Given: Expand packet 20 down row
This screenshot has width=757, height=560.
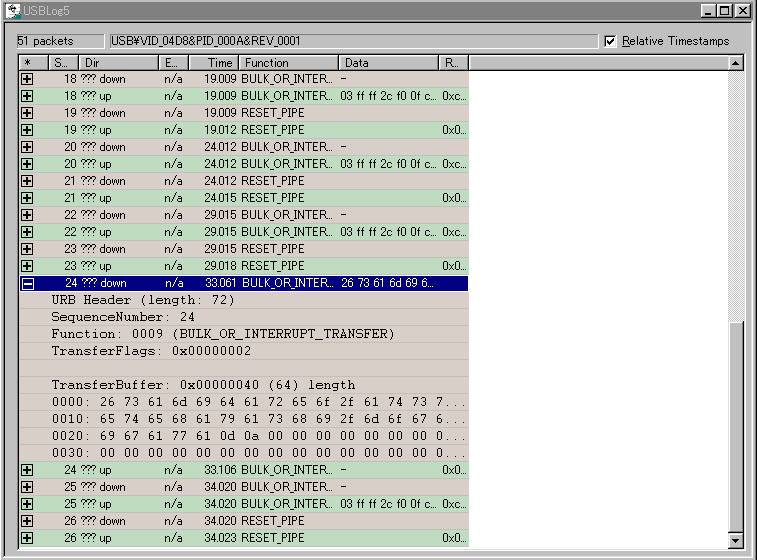Looking at the screenshot, I should [x=27, y=147].
